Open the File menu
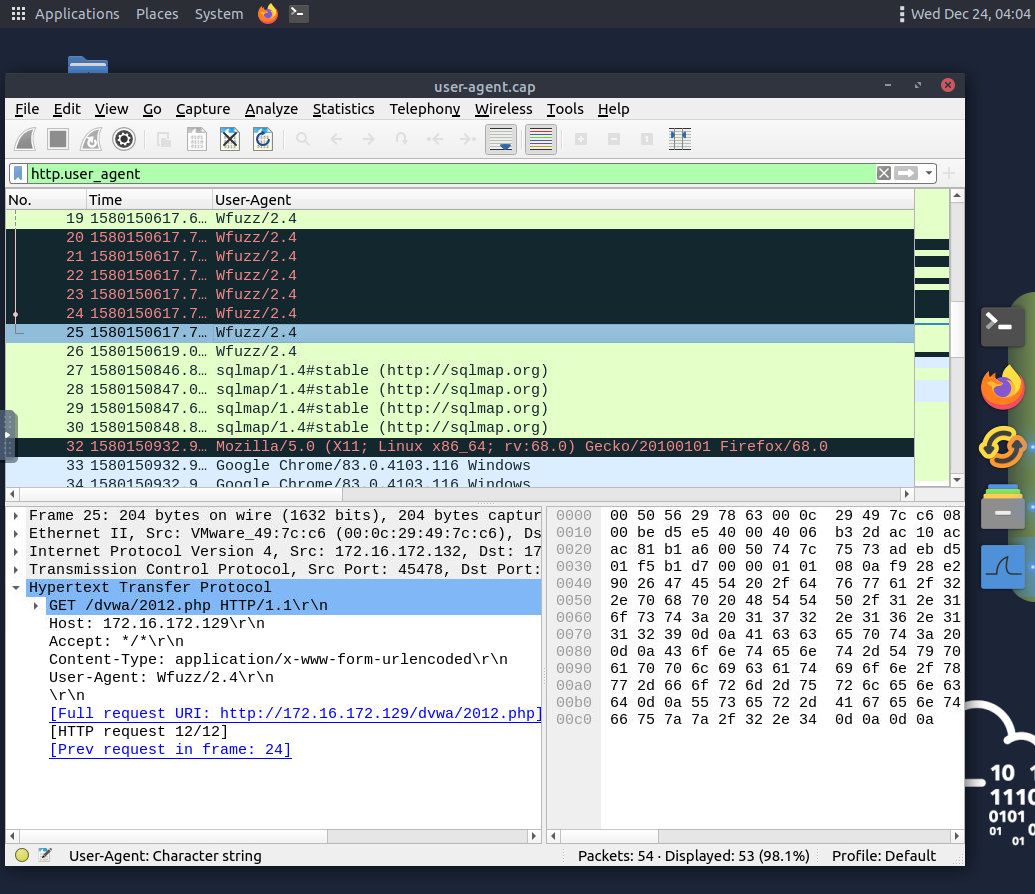The height and width of the screenshot is (894, 1035). tap(27, 109)
